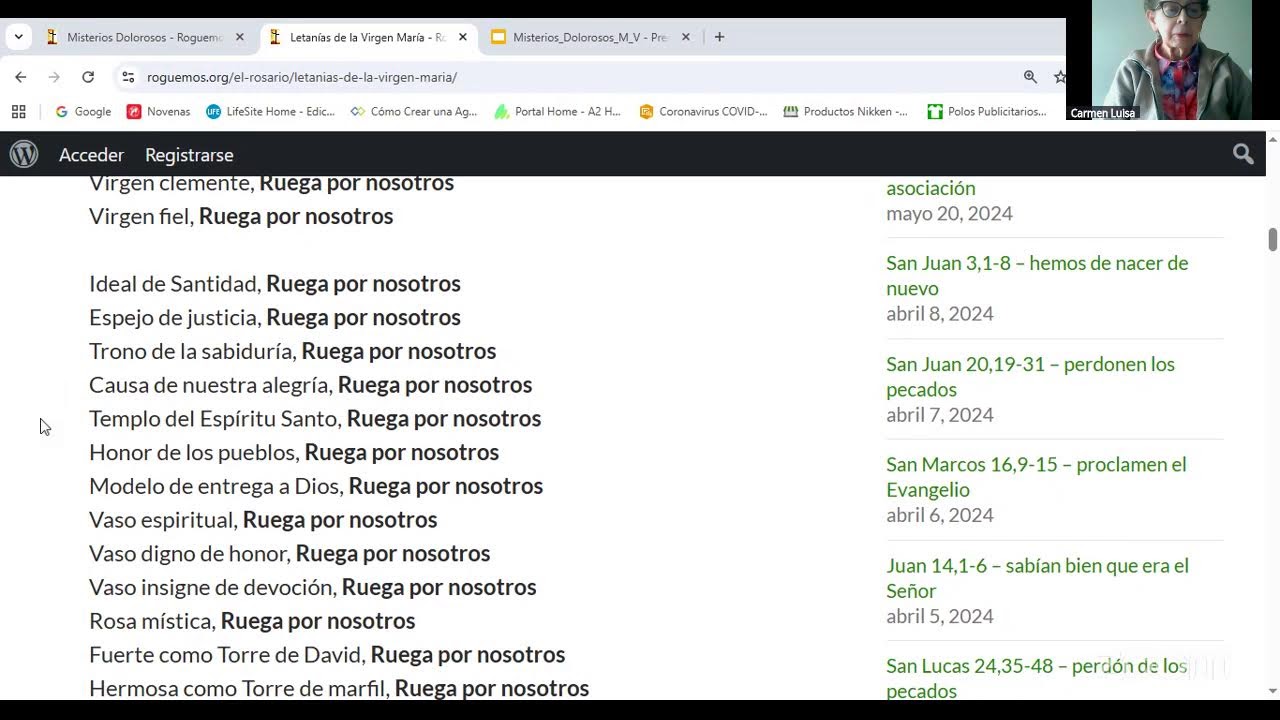Screen dimensions: 1280x720
Task: Click the line 'Causa de nuestra alegría'
Action: pyautogui.click(x=311, y=385)
